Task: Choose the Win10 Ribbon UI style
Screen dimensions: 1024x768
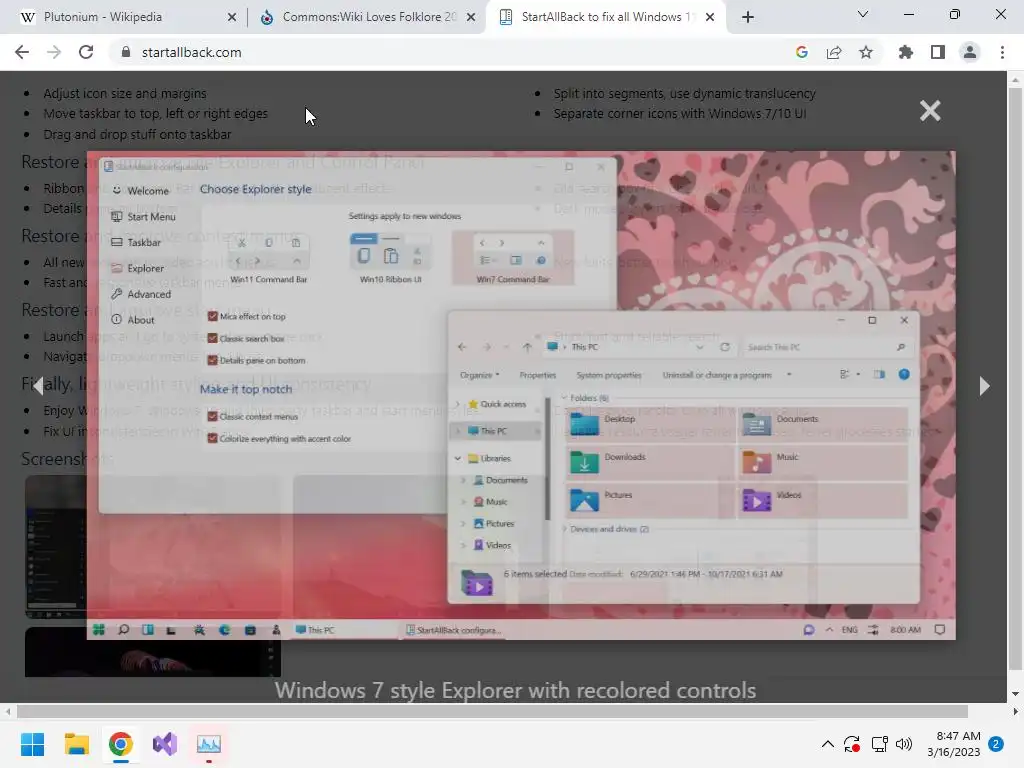Action: (x=391, y=258)
